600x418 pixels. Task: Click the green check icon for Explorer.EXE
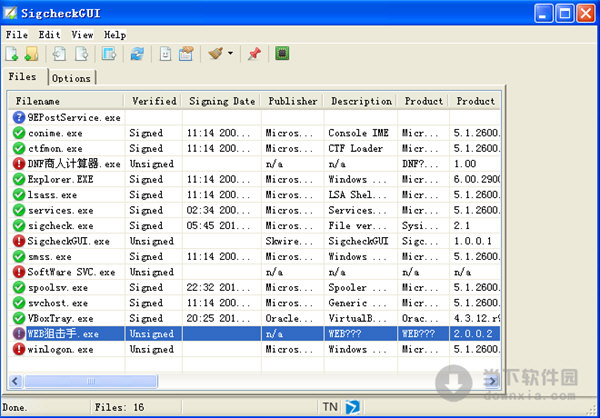pos(19,180)
